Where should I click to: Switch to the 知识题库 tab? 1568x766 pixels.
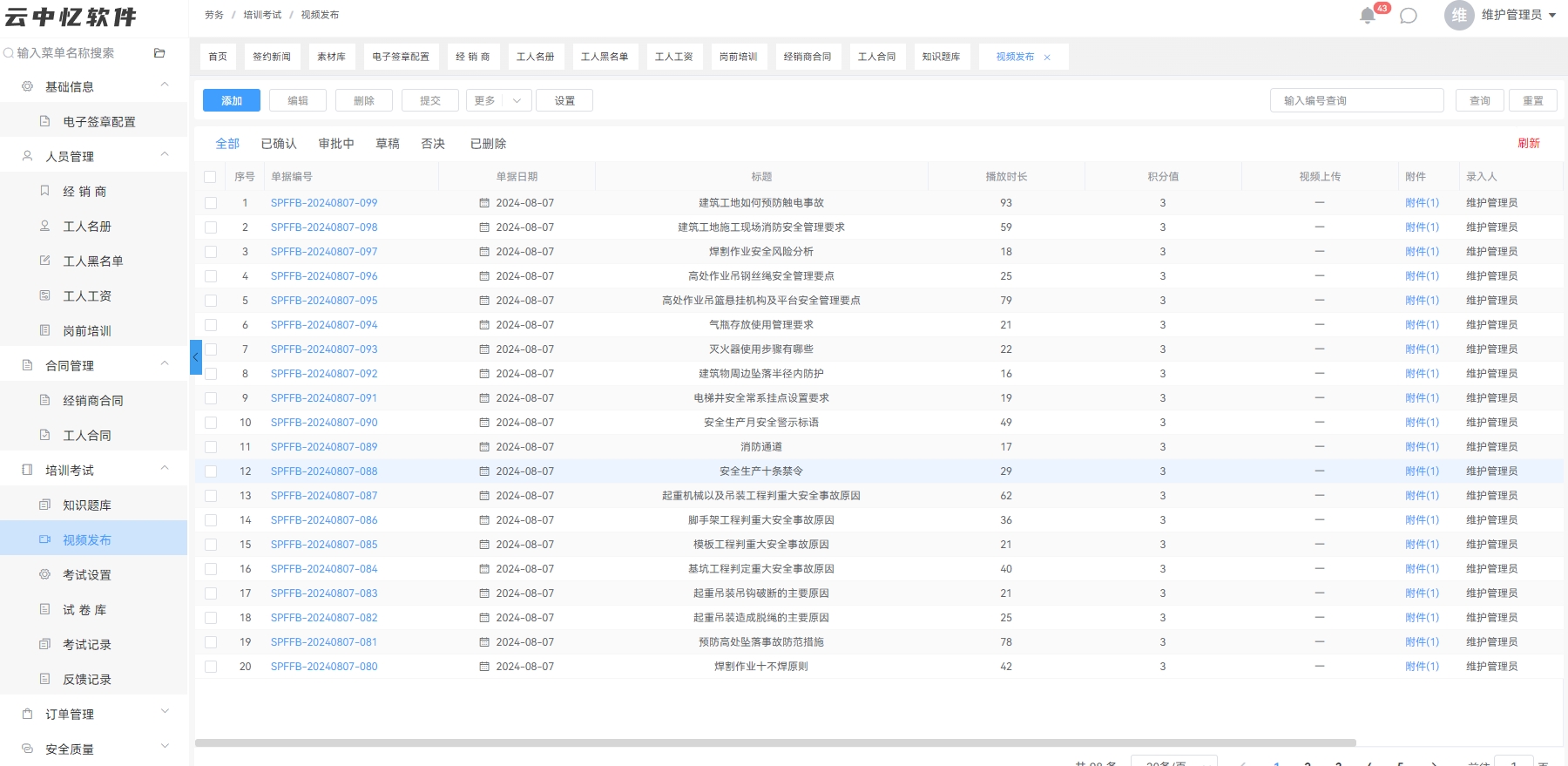[x=941, y=57]
